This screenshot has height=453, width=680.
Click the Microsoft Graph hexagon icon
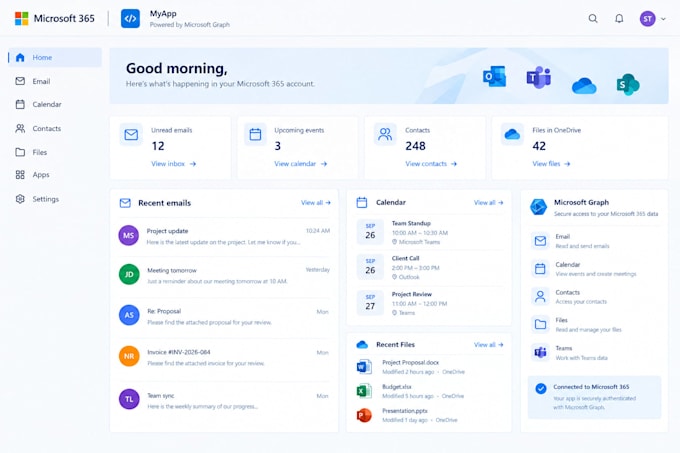539,207
